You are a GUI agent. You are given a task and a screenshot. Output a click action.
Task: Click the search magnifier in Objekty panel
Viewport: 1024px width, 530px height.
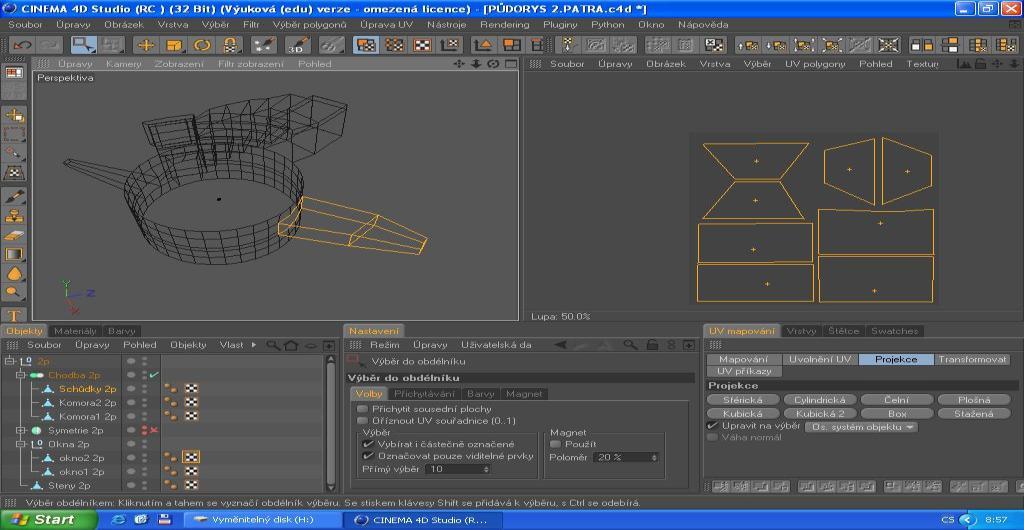coord(273,345)
